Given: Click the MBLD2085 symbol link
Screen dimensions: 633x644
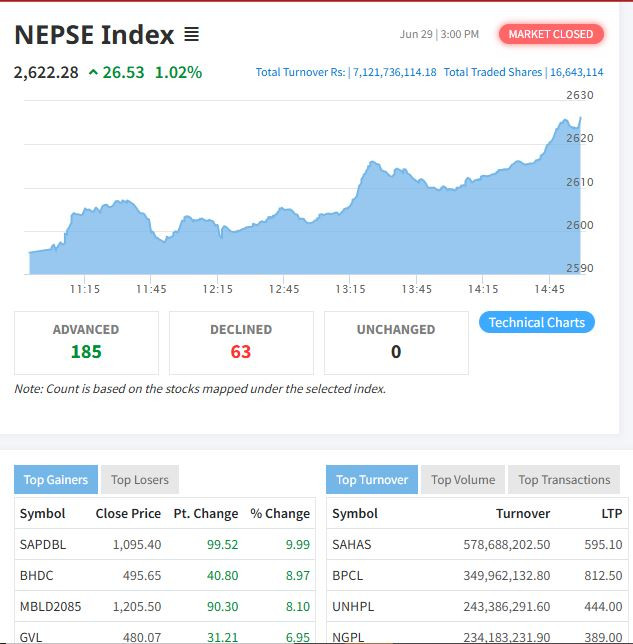Looking at the screenshot, I should [50, 607].
